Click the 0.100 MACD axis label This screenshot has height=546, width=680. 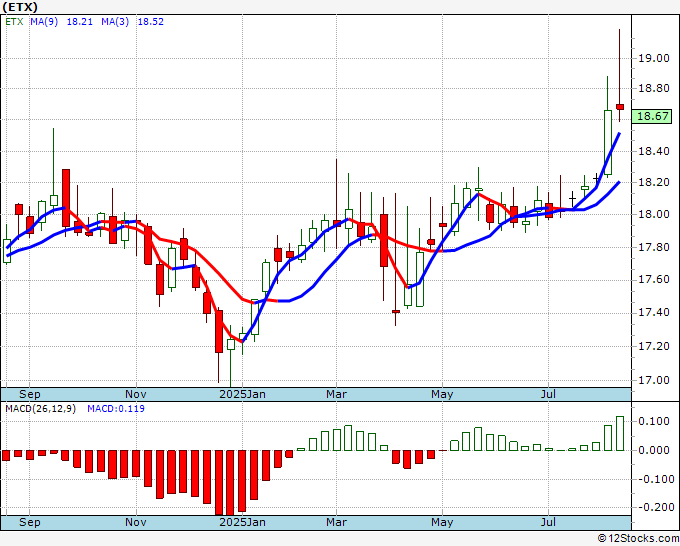[x=654, y=421]
